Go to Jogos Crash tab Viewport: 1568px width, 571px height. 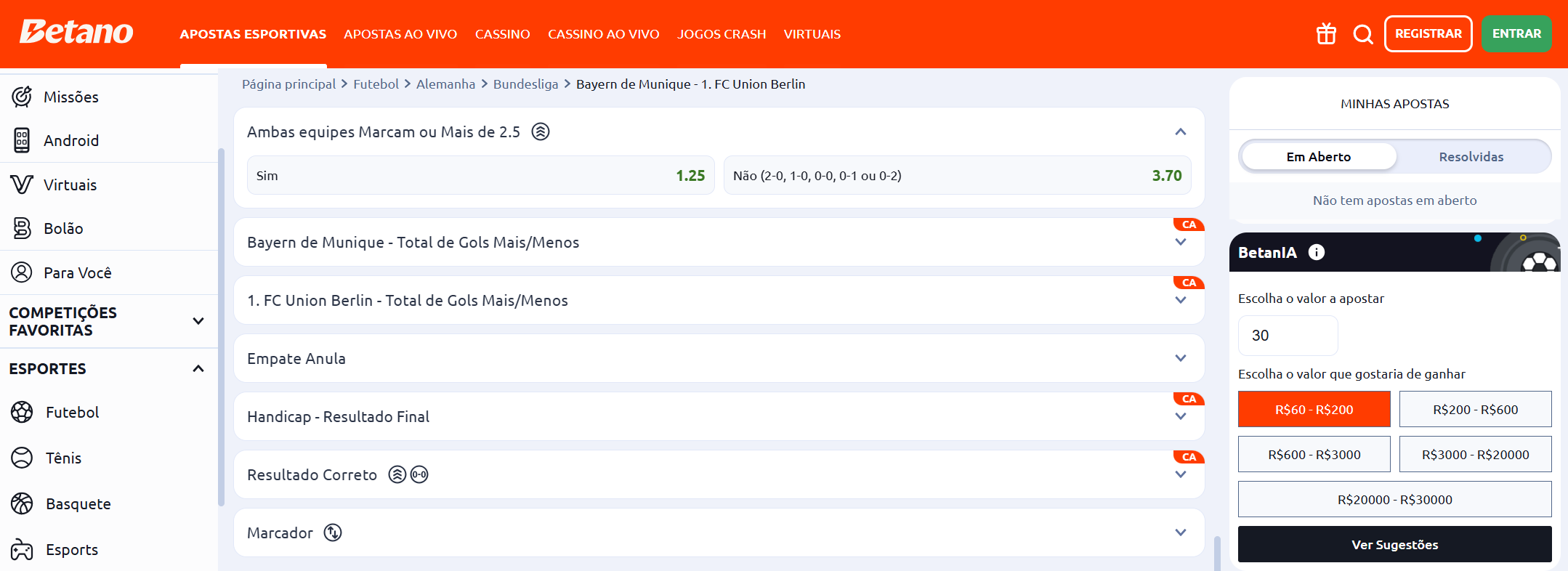721,34
